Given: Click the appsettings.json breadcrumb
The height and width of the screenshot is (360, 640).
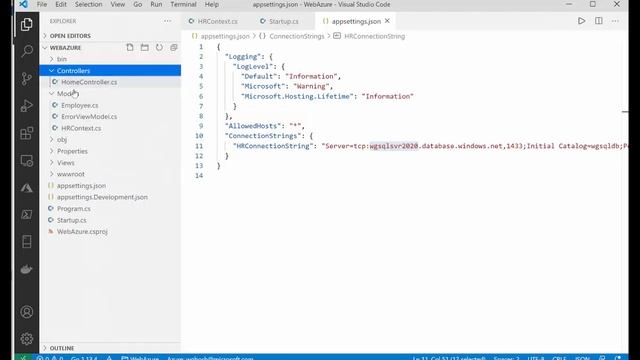Looking at the screenshot, I should tap(224, 36).
